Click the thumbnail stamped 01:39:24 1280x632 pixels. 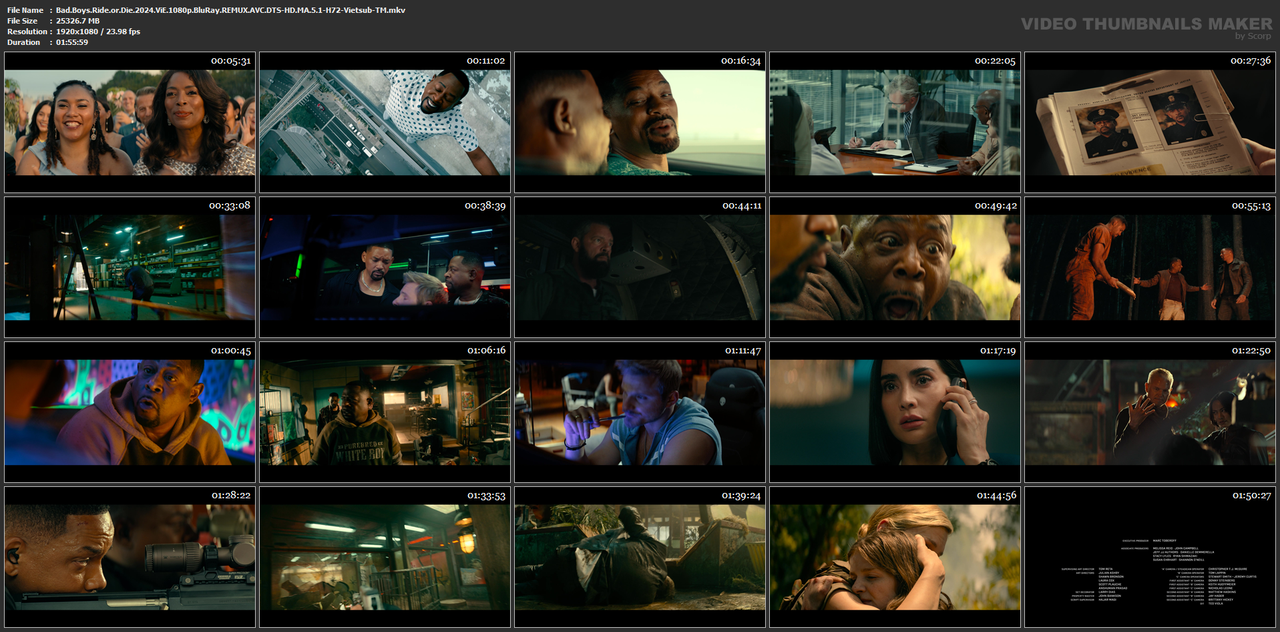[640, 557]
